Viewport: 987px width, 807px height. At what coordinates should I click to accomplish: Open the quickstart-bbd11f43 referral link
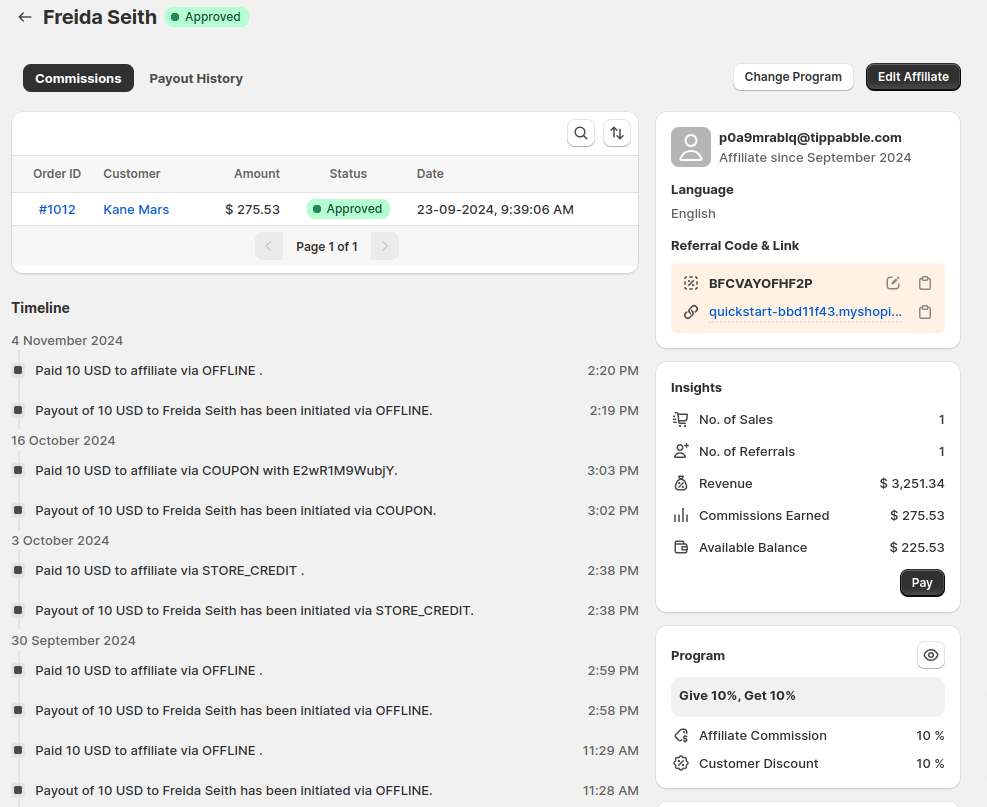click(x=805, y=312)
